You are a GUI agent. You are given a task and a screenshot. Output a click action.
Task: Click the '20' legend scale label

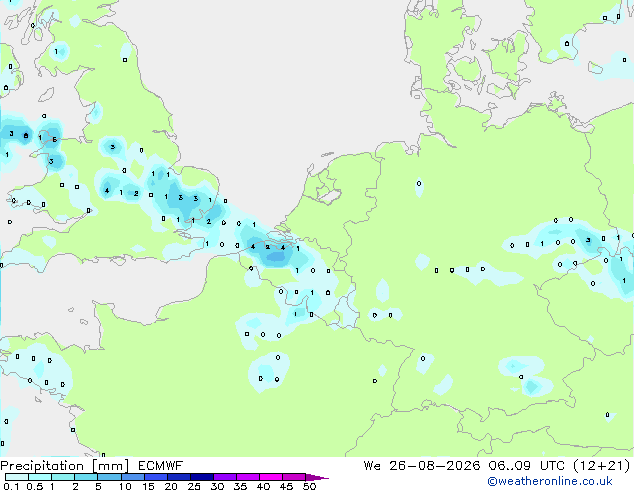point(171,486)
